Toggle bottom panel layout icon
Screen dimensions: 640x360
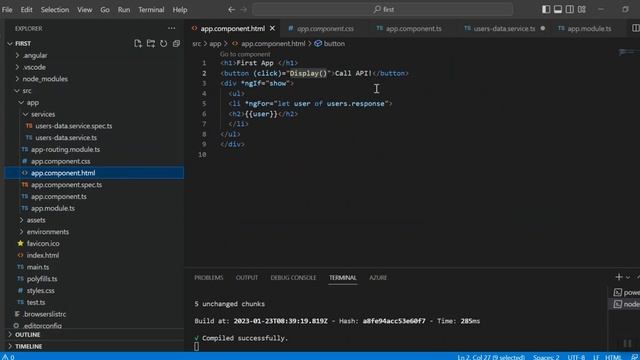pyautogui.click(x=558, y=9)
